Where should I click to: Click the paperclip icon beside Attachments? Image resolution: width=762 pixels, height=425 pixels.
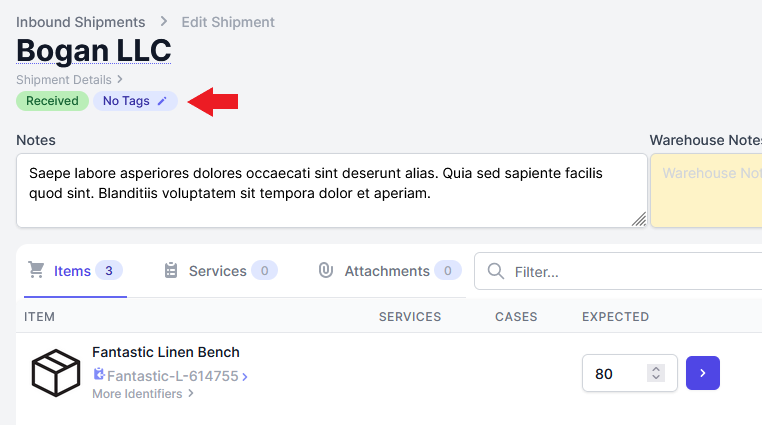pyautogui.click(x=326, y=270)
